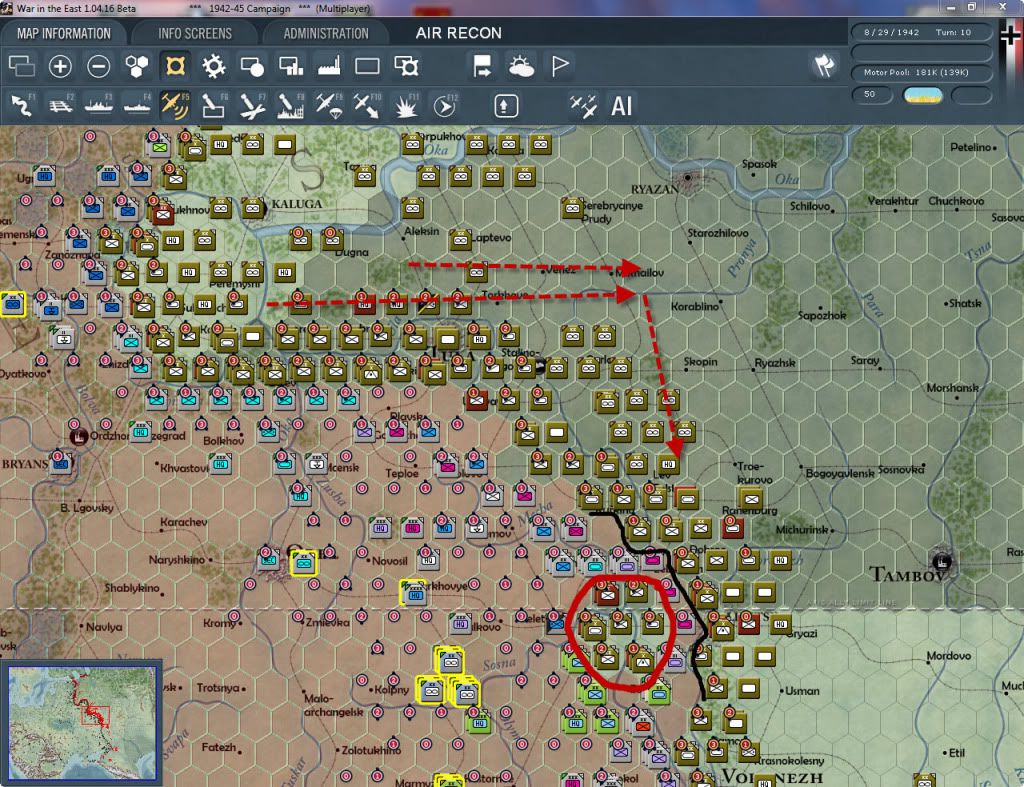This screenshot has width=1024, height=787.
Task: Click the Morshansk town label
Action: pos(952,387)
